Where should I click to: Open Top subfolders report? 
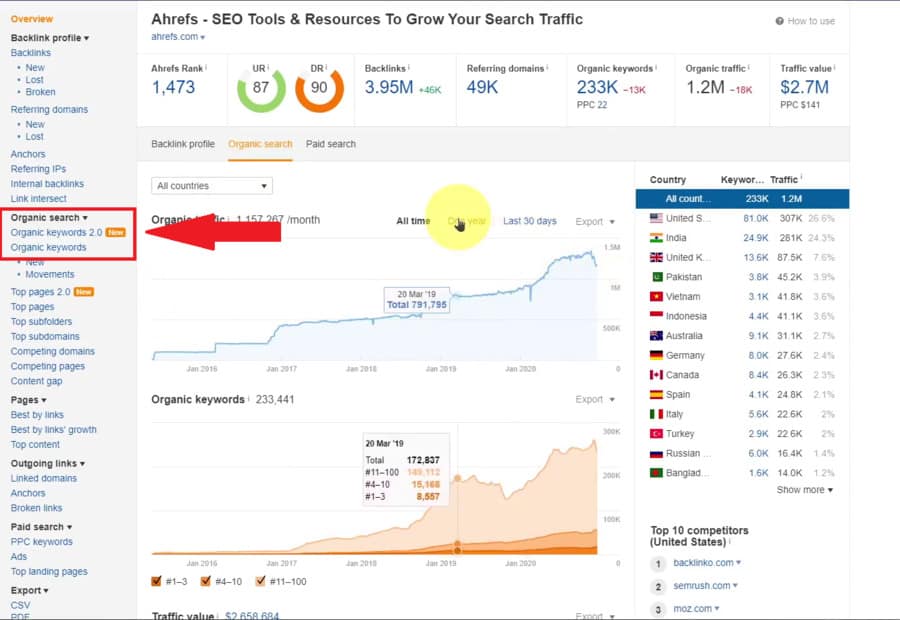point(41,321)
